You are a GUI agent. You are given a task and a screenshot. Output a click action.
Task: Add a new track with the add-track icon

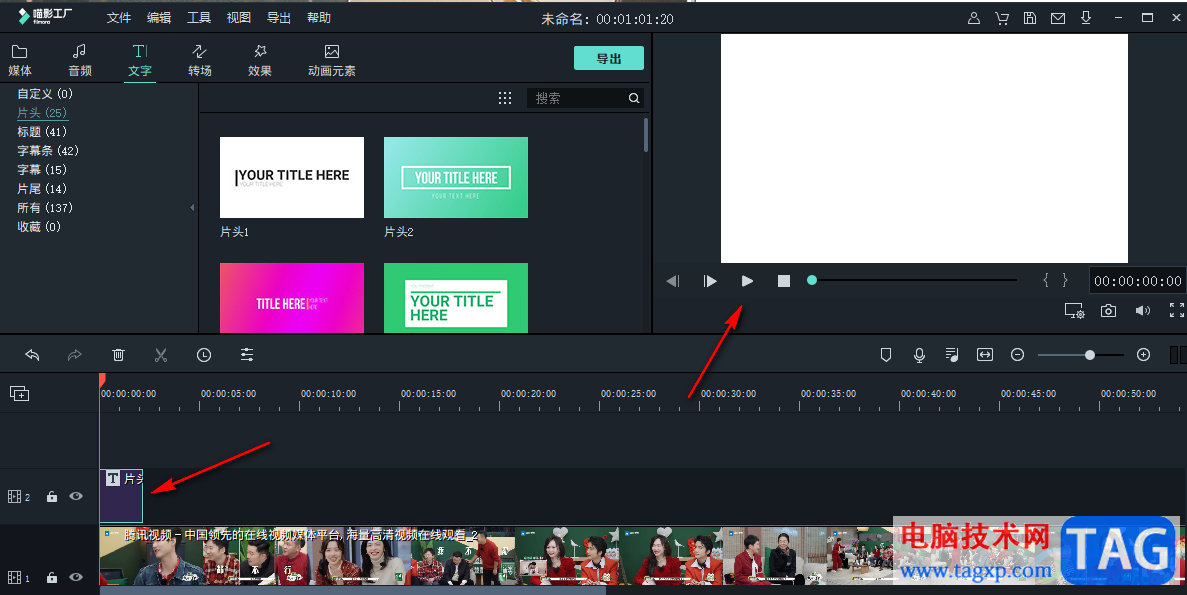pos(20,394)
